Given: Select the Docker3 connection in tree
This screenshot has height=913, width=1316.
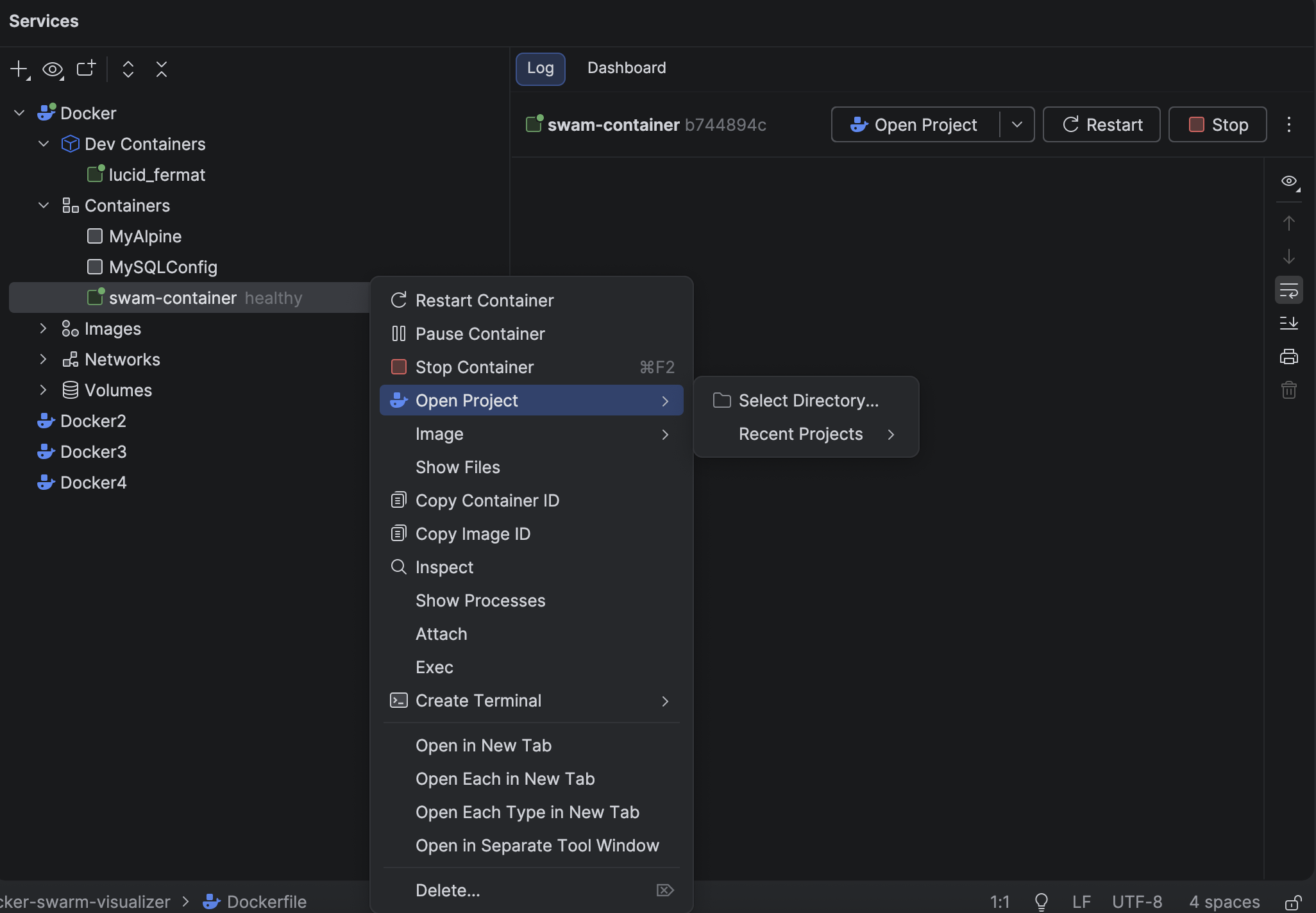Looking at the screenshot, I should (x=93, y=452).
